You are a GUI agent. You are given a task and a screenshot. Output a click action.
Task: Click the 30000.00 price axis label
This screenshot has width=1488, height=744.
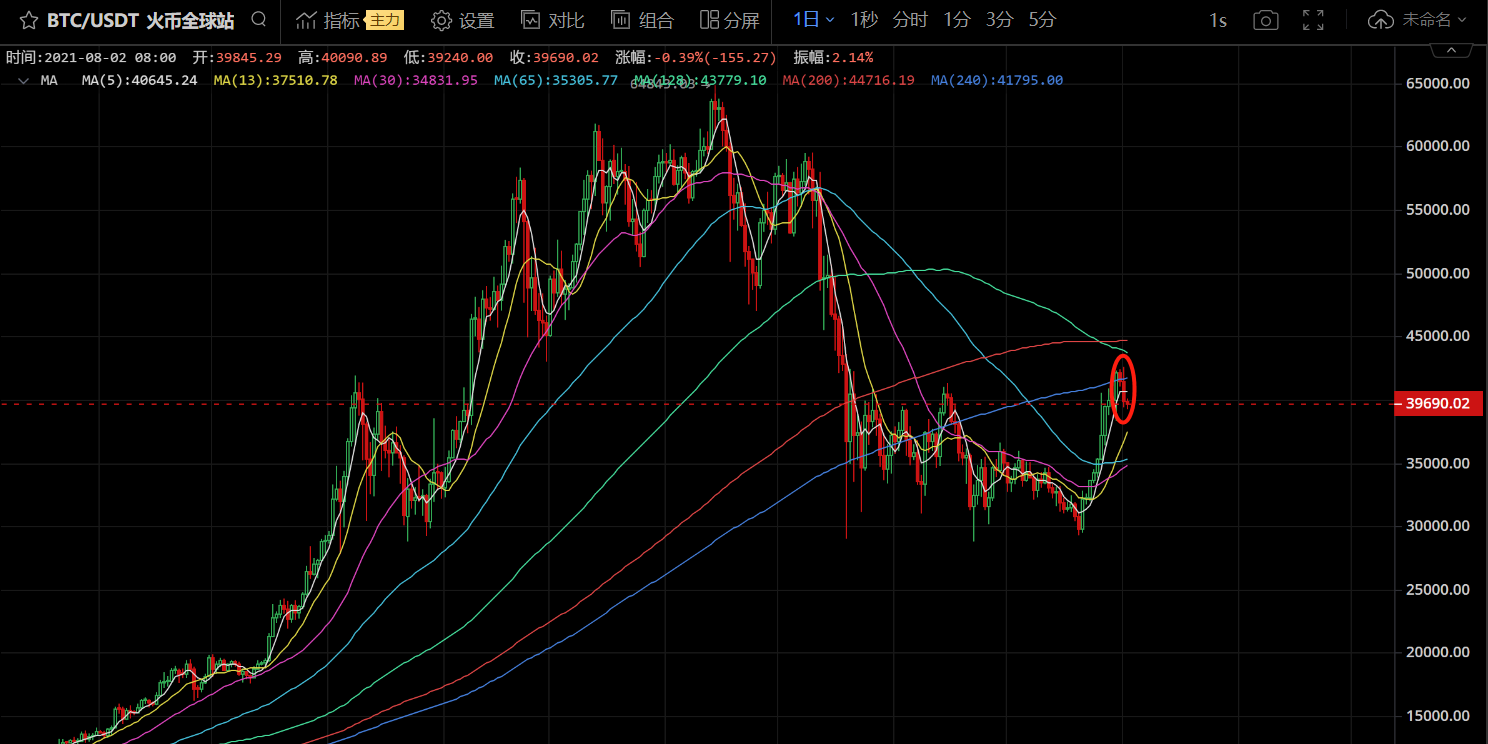(1437, 527)
